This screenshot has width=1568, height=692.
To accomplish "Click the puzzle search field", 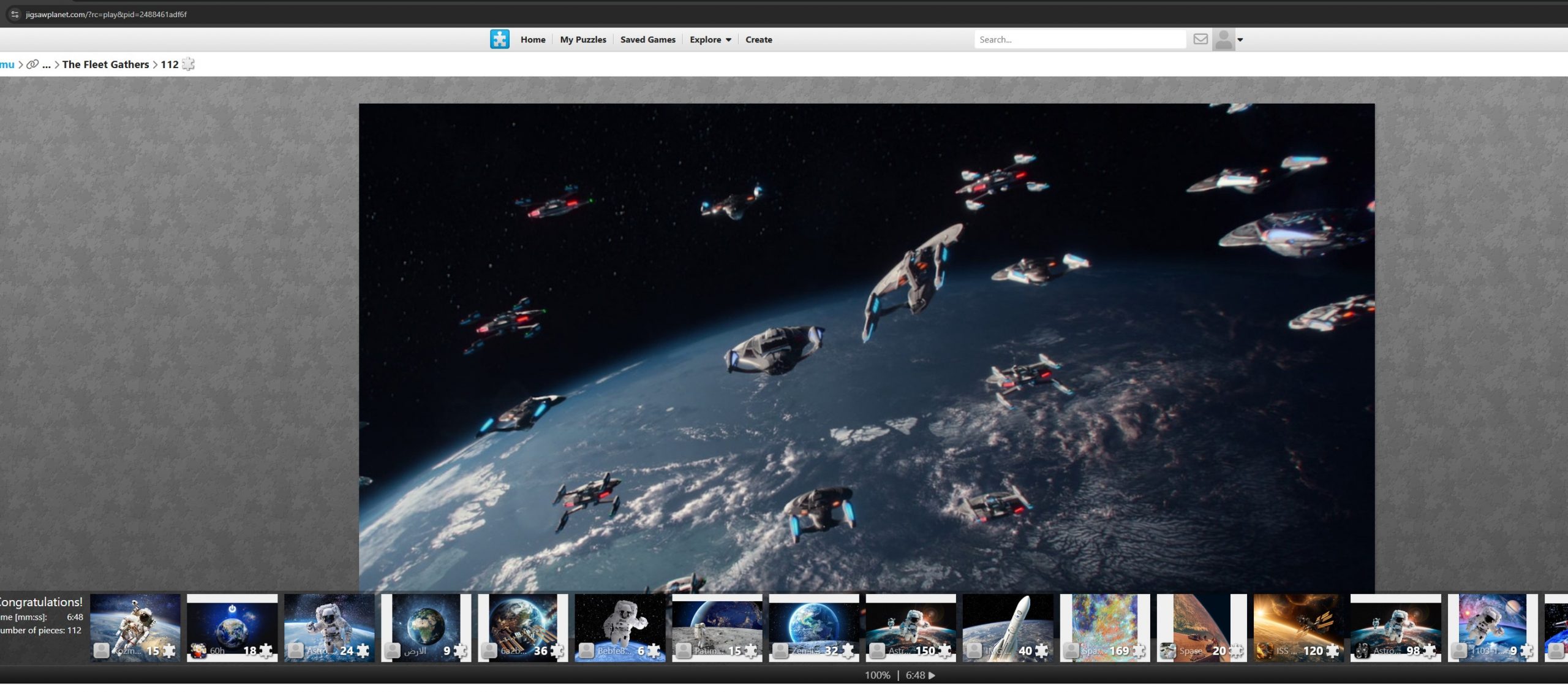I will coord(1079,40).
